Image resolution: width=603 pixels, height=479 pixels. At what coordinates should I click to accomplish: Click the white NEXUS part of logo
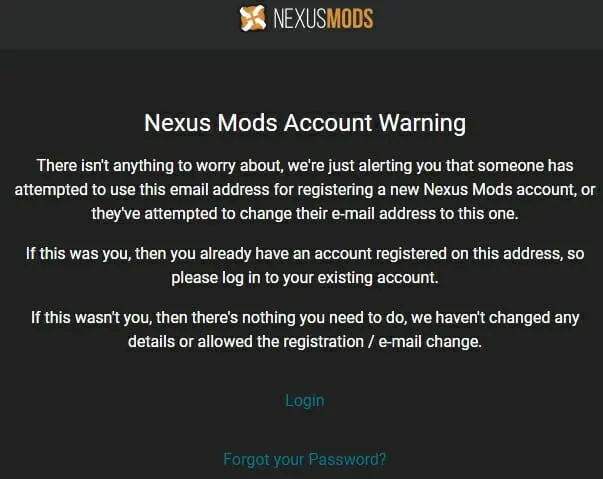tap(299, 18)
